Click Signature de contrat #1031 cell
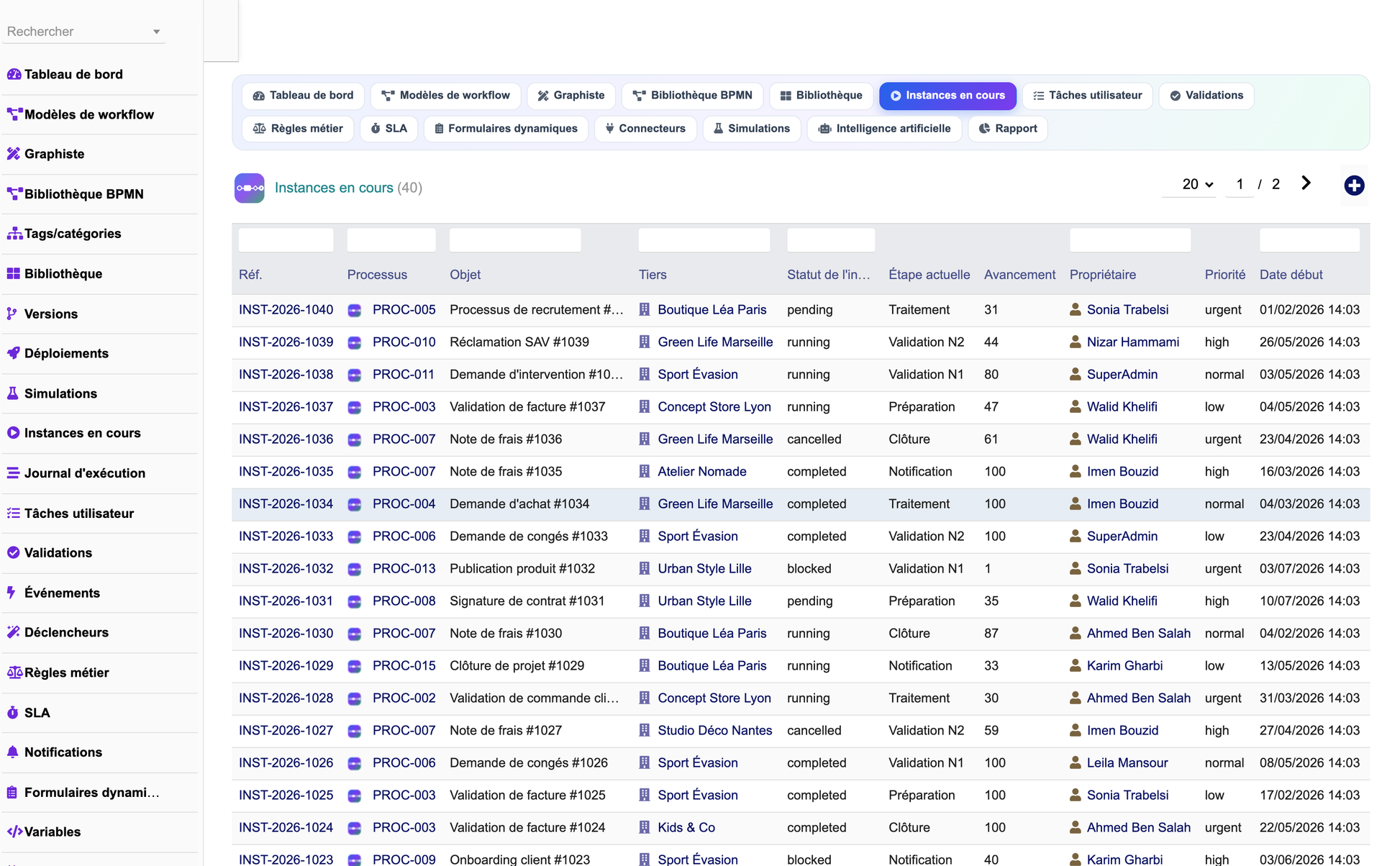Viewport: 1400px width, 866px height. (527, 601)
